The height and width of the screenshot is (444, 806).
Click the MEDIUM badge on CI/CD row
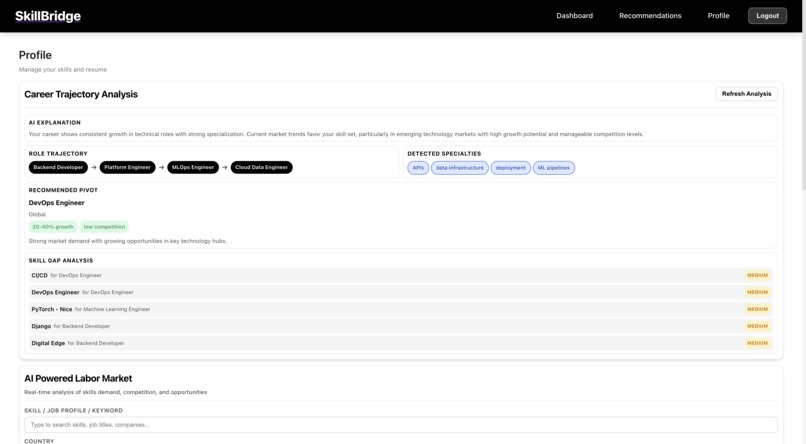coord(757,275)
